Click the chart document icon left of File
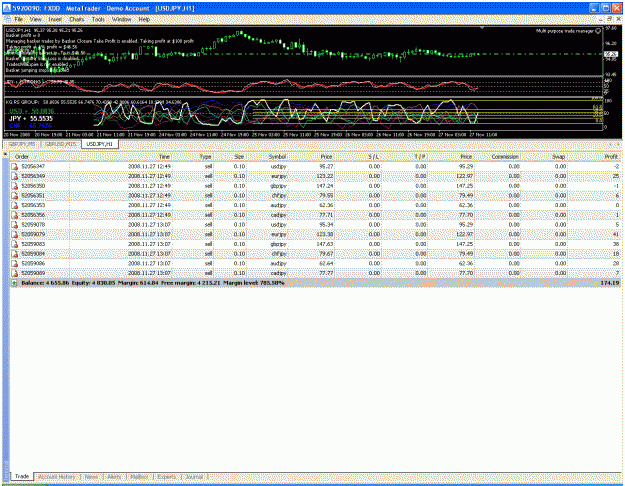 click(x=8, y=19)
